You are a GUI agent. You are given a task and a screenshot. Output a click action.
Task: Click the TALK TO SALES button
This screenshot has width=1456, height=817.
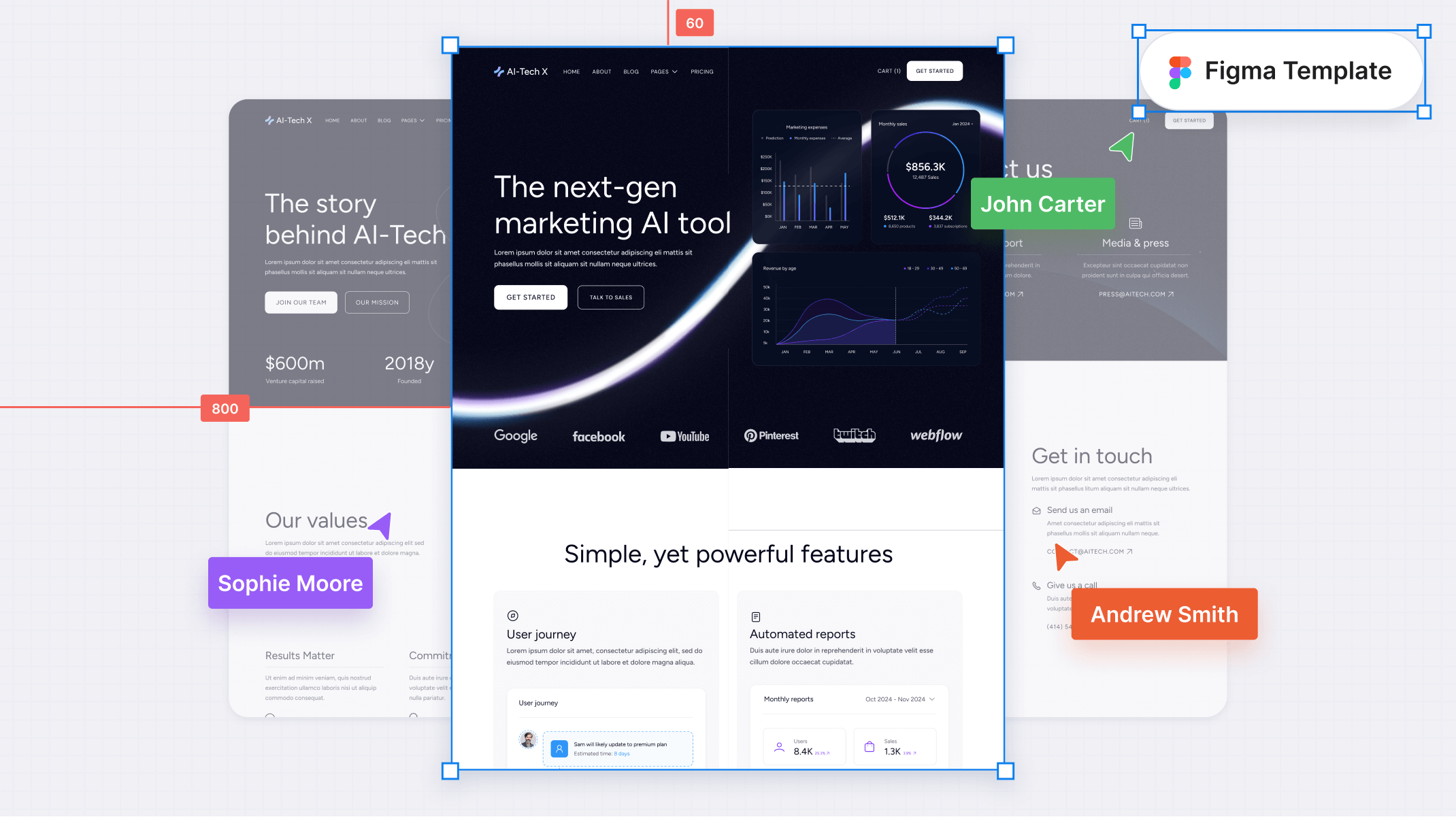[610, 297]
